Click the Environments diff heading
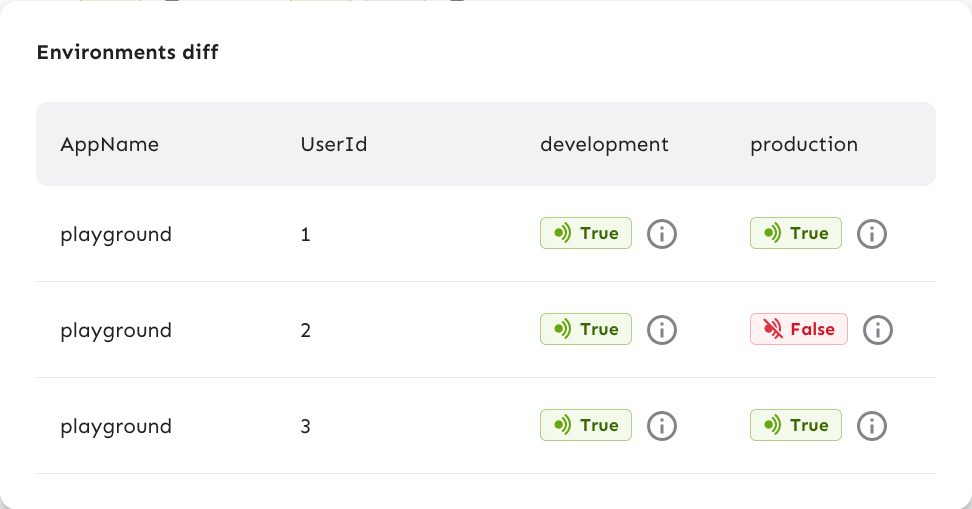 coord(127,52)
